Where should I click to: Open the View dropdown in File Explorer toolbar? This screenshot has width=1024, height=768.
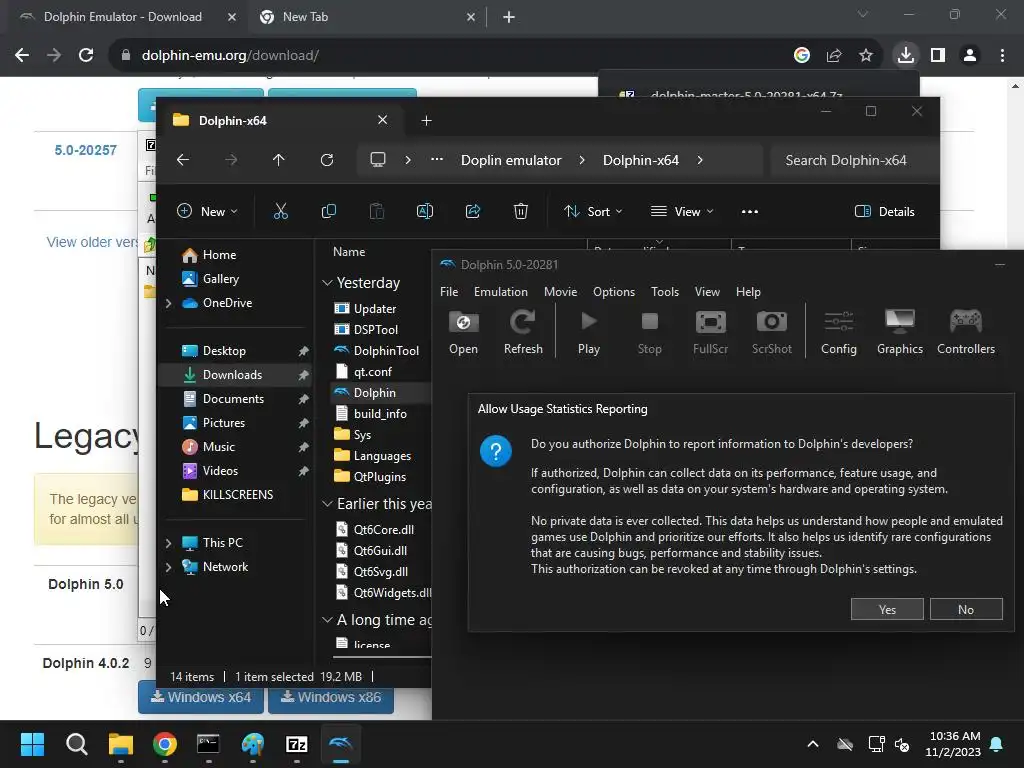682,211
